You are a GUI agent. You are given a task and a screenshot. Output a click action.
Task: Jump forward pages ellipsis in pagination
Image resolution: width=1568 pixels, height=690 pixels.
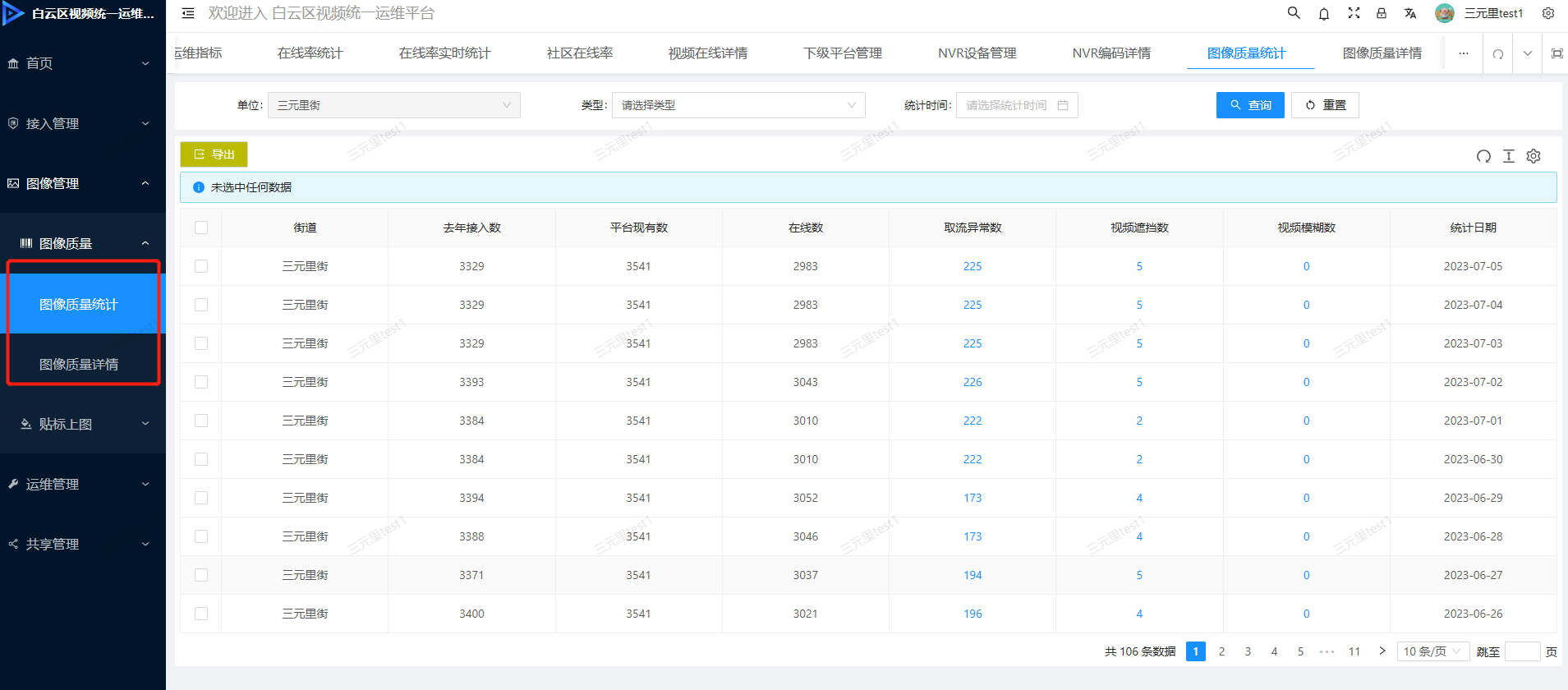(1327, 651)
